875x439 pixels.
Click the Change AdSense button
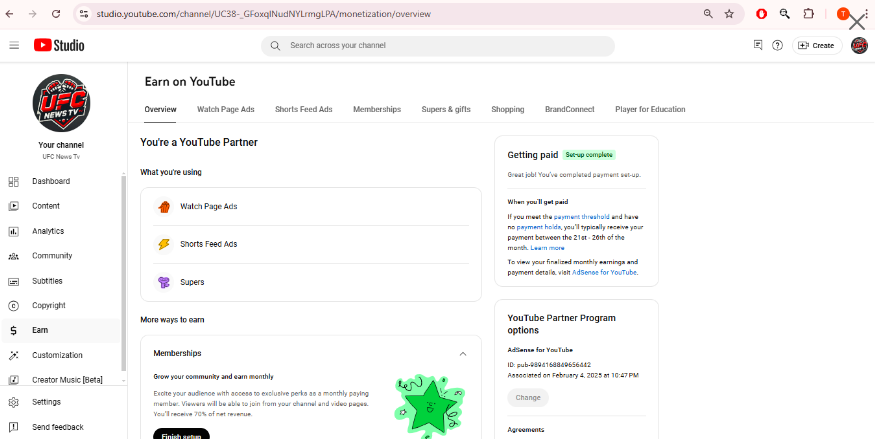point(528,398)
